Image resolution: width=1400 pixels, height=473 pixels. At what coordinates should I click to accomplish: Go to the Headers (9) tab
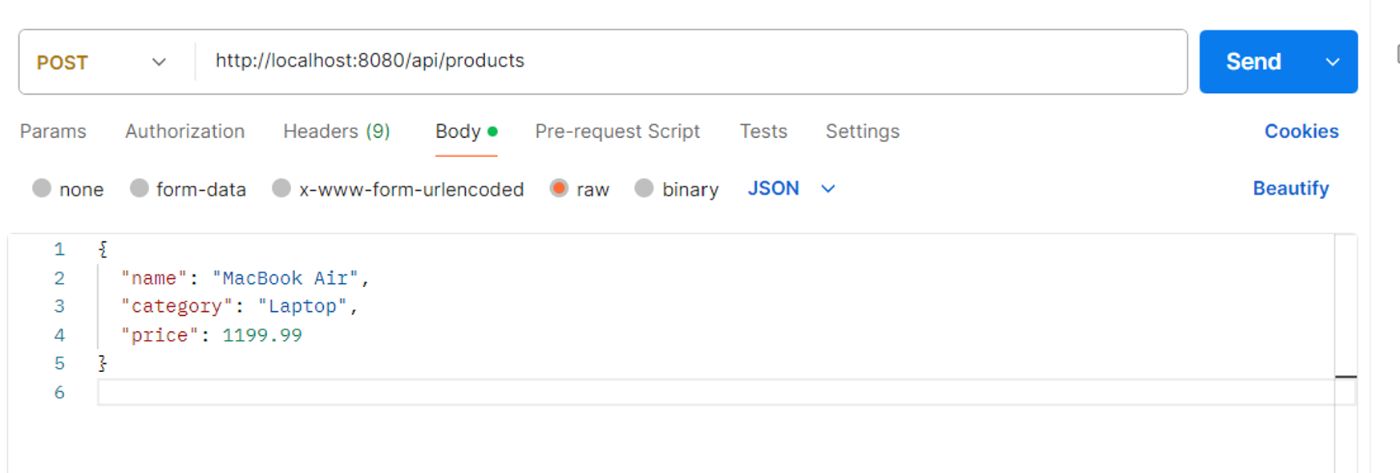click(336, 131)
